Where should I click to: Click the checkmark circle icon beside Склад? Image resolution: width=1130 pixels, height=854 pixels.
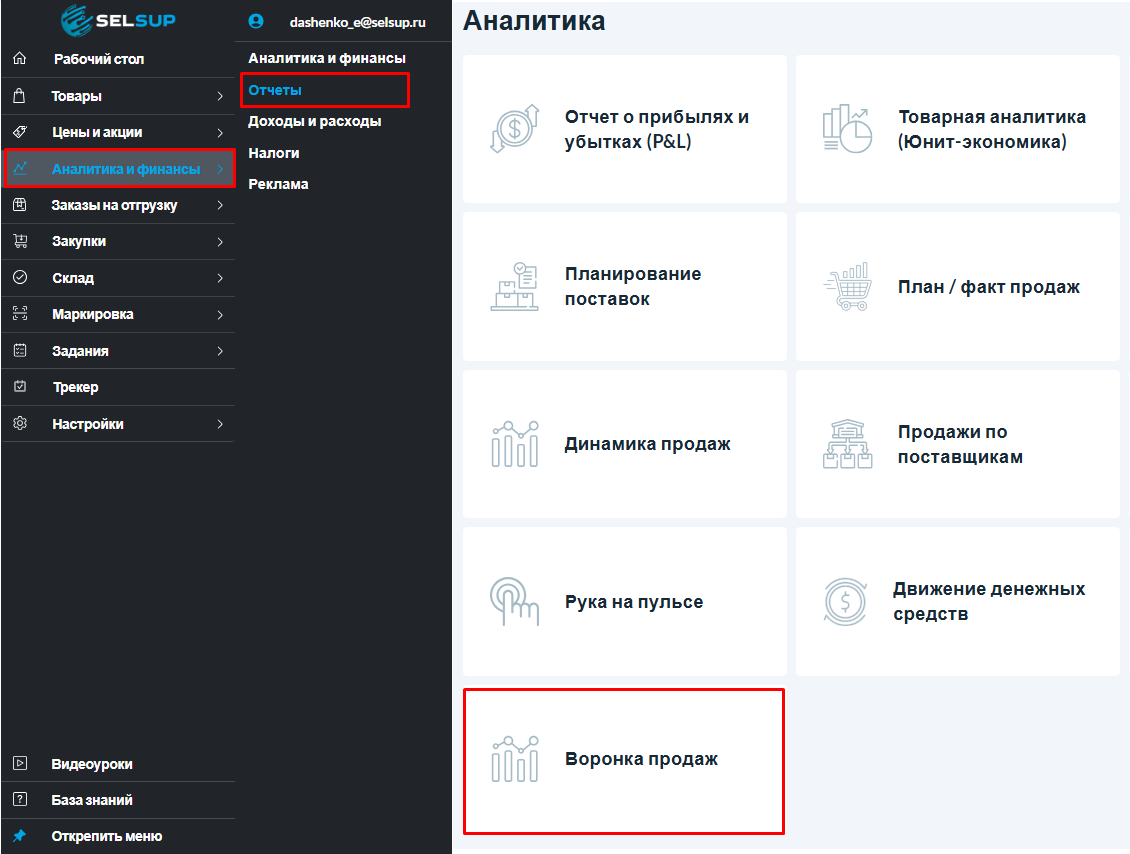click(20, 277)
